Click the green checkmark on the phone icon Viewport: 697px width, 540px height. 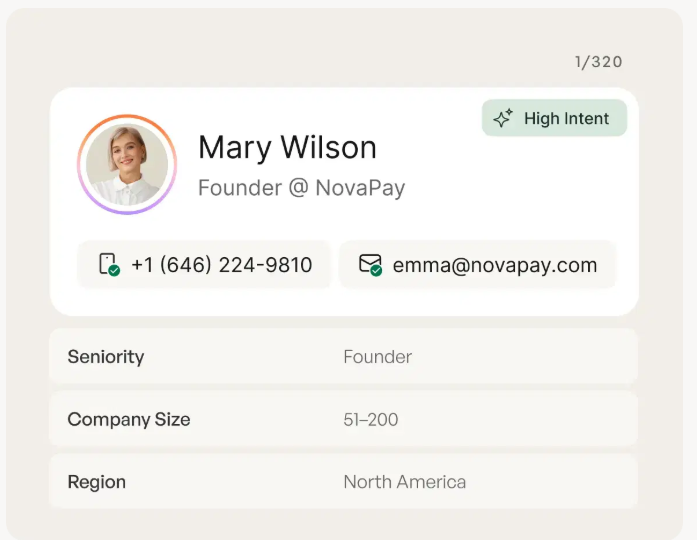(114, 271)
